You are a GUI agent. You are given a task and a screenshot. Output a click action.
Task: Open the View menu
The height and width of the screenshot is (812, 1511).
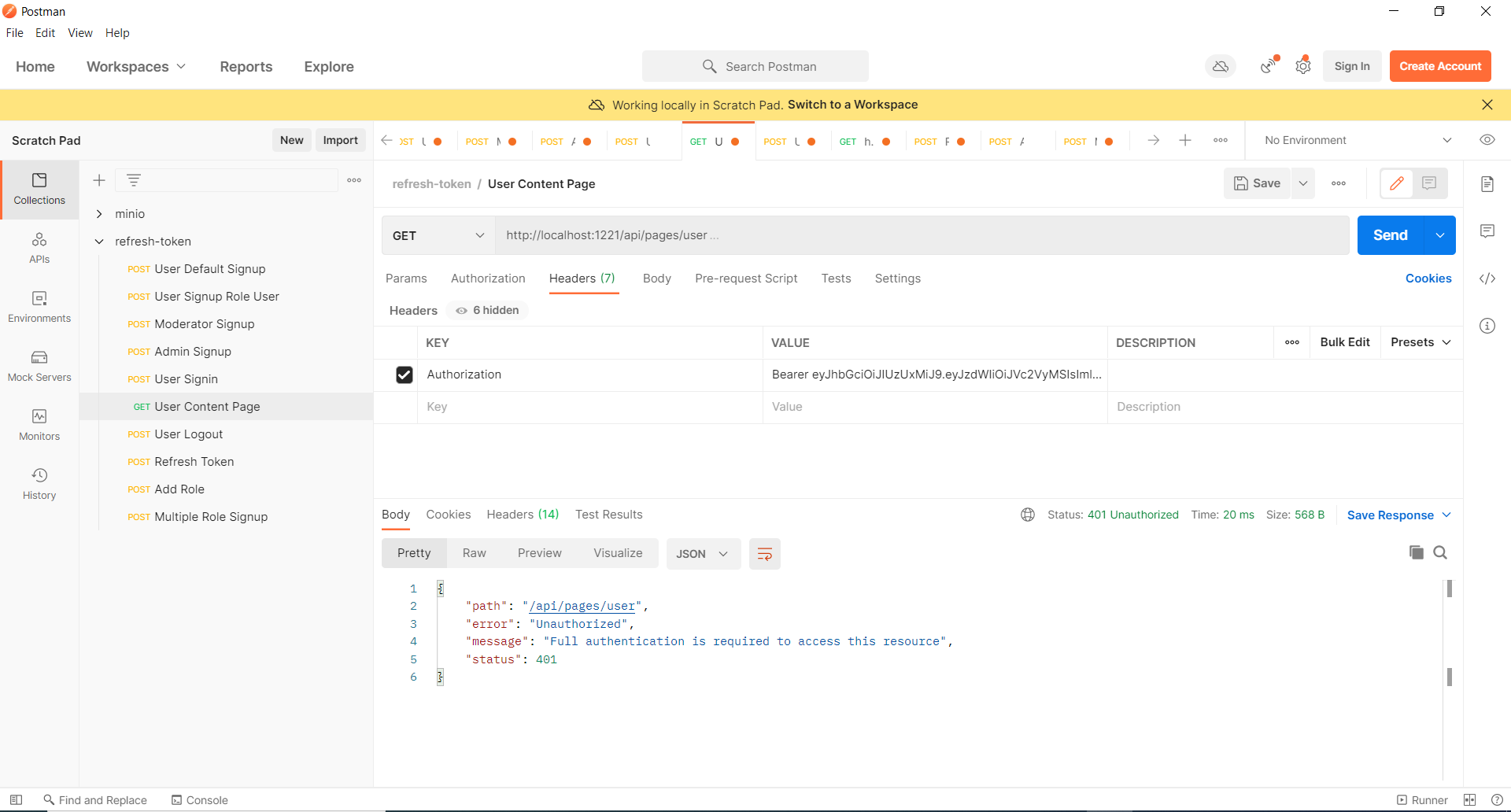80,33
